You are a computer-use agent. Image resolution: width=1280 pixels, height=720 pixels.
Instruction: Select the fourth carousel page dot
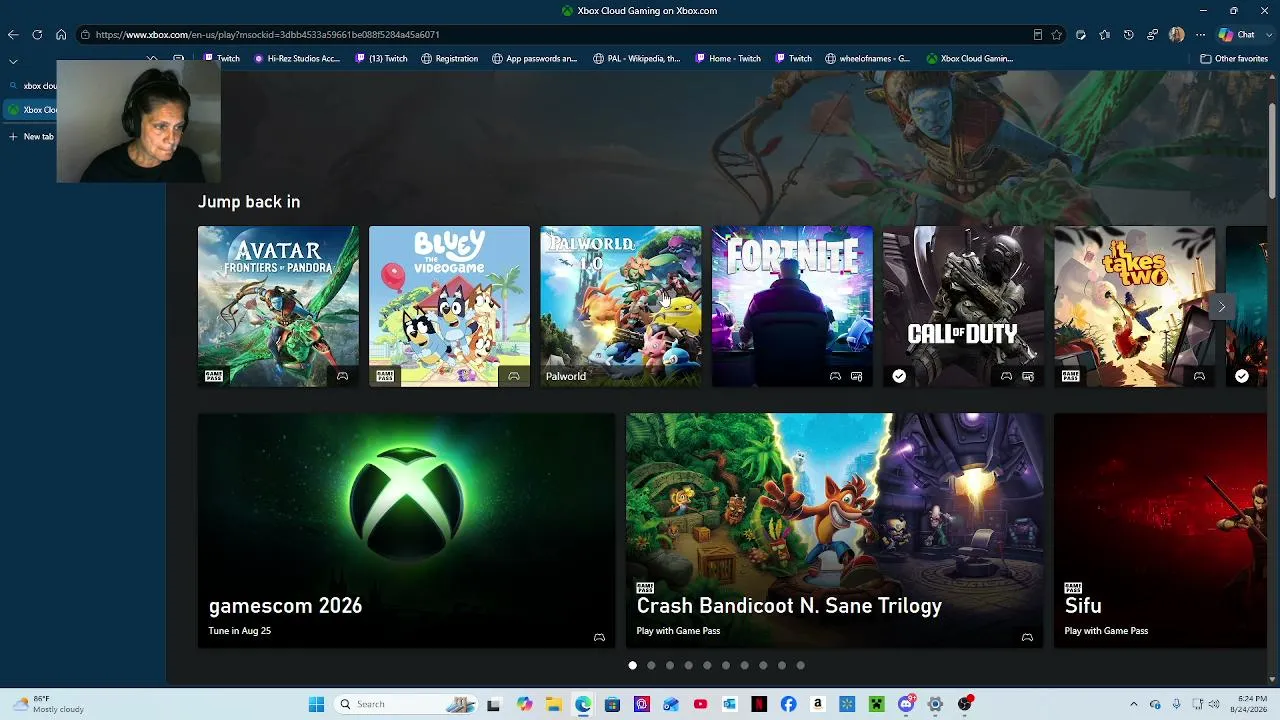click(688, 665)
